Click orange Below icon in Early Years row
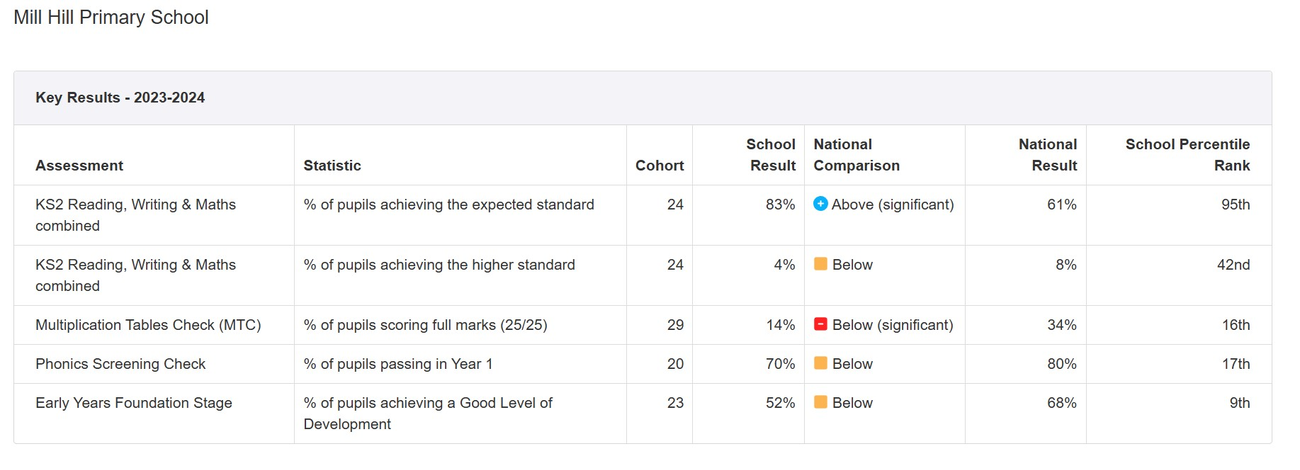 [821, 403]
